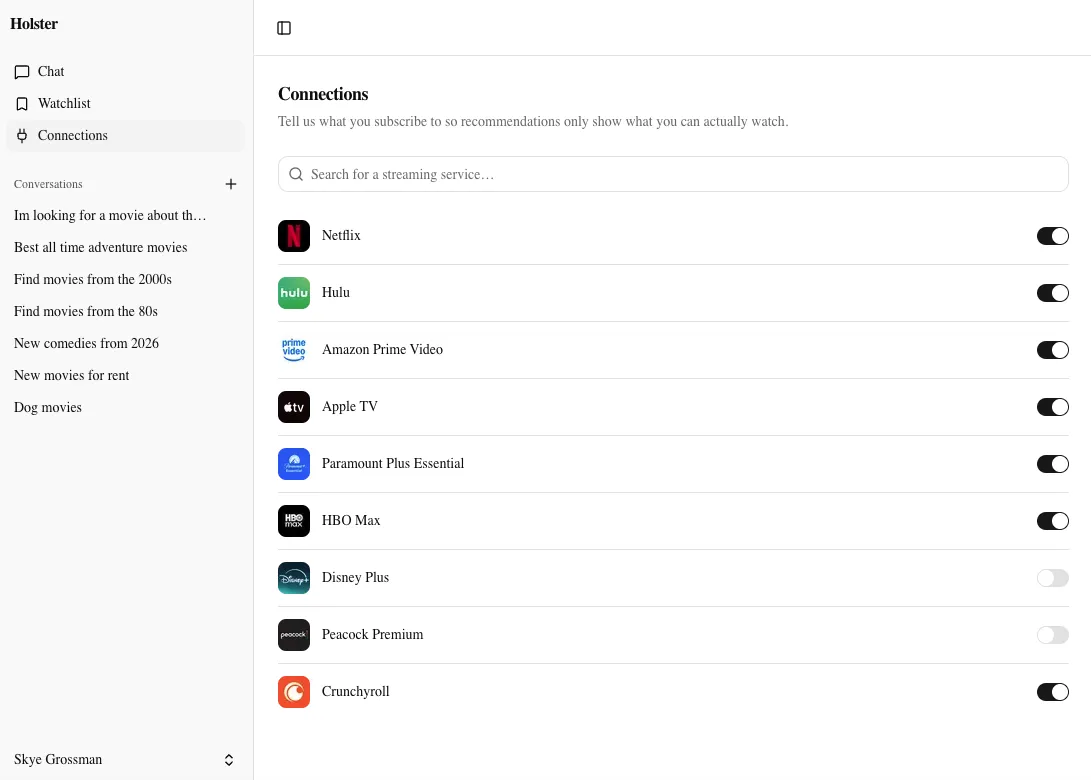Click the search magnifier icon
The height and width of the screenshot is (780, 1091).
point(296,174)
